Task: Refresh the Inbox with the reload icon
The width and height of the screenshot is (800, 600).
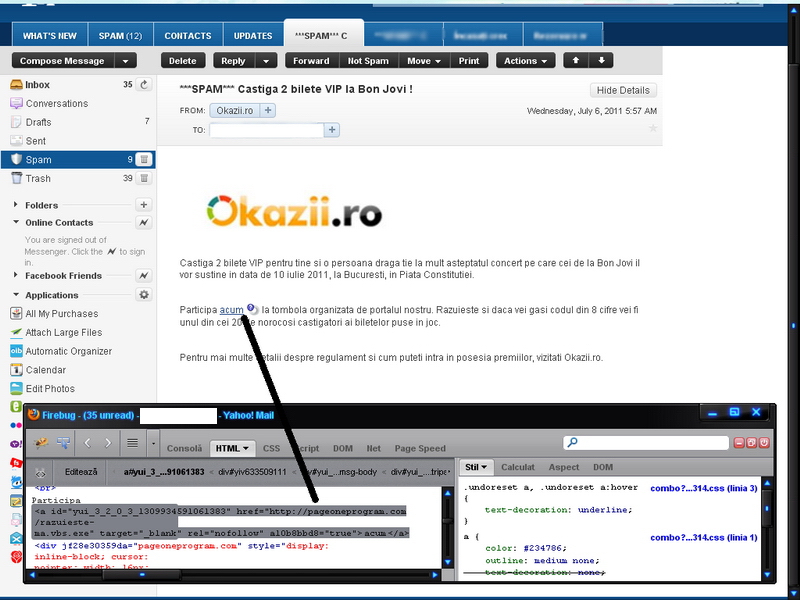Action: coord(144,85)
